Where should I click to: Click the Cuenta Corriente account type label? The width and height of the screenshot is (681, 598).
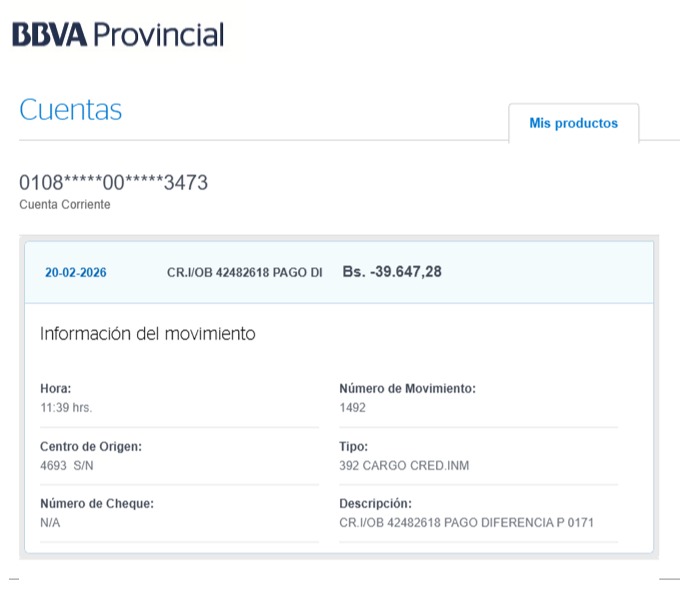(x=64, y=204)
